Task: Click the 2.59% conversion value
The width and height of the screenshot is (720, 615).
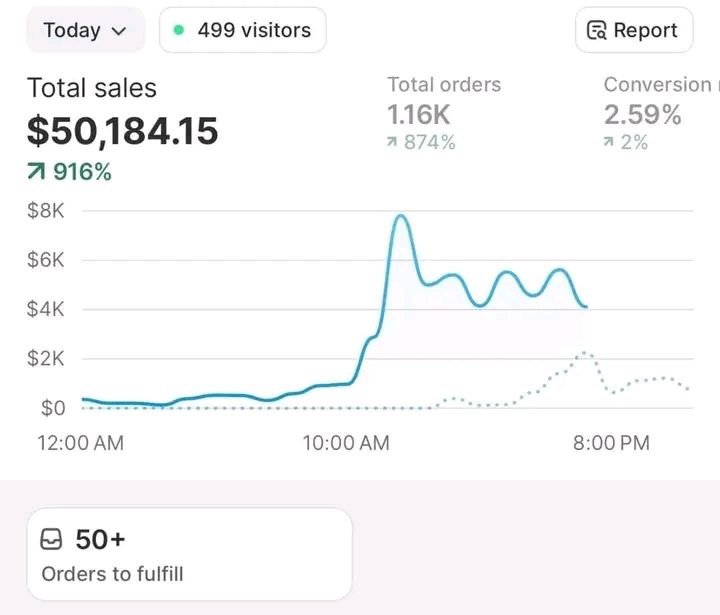Action: (642, 115)
